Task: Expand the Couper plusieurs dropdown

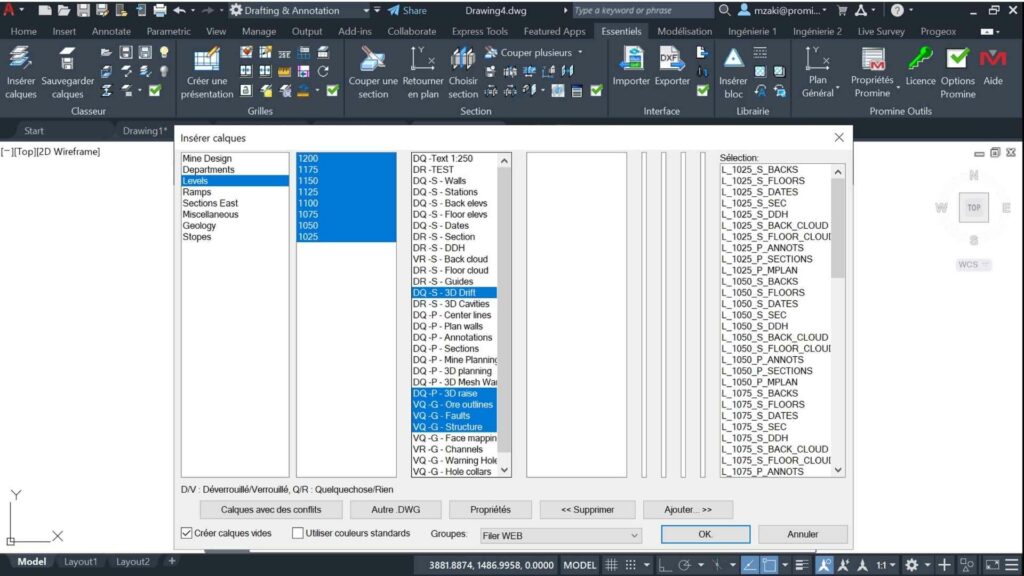Action: (x=580, y=52)
